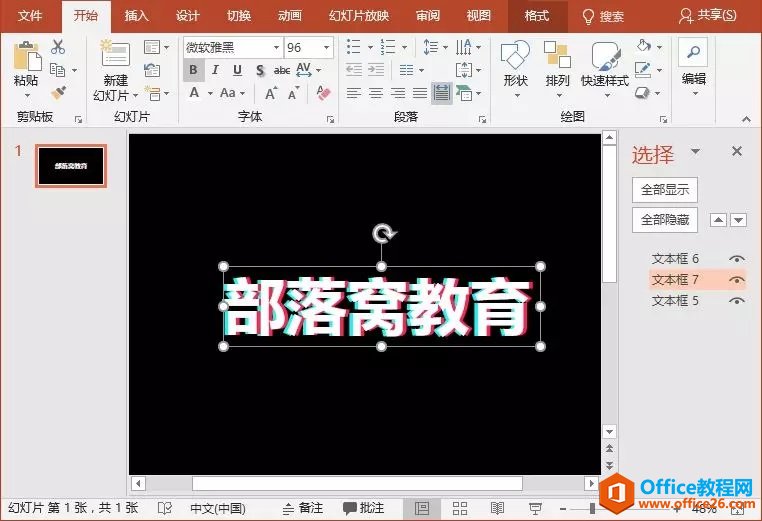Image resolution: width=762 pixels, height=521 pixels.
Task: Apply Italic formatting
Action: [x=215, y=70]
